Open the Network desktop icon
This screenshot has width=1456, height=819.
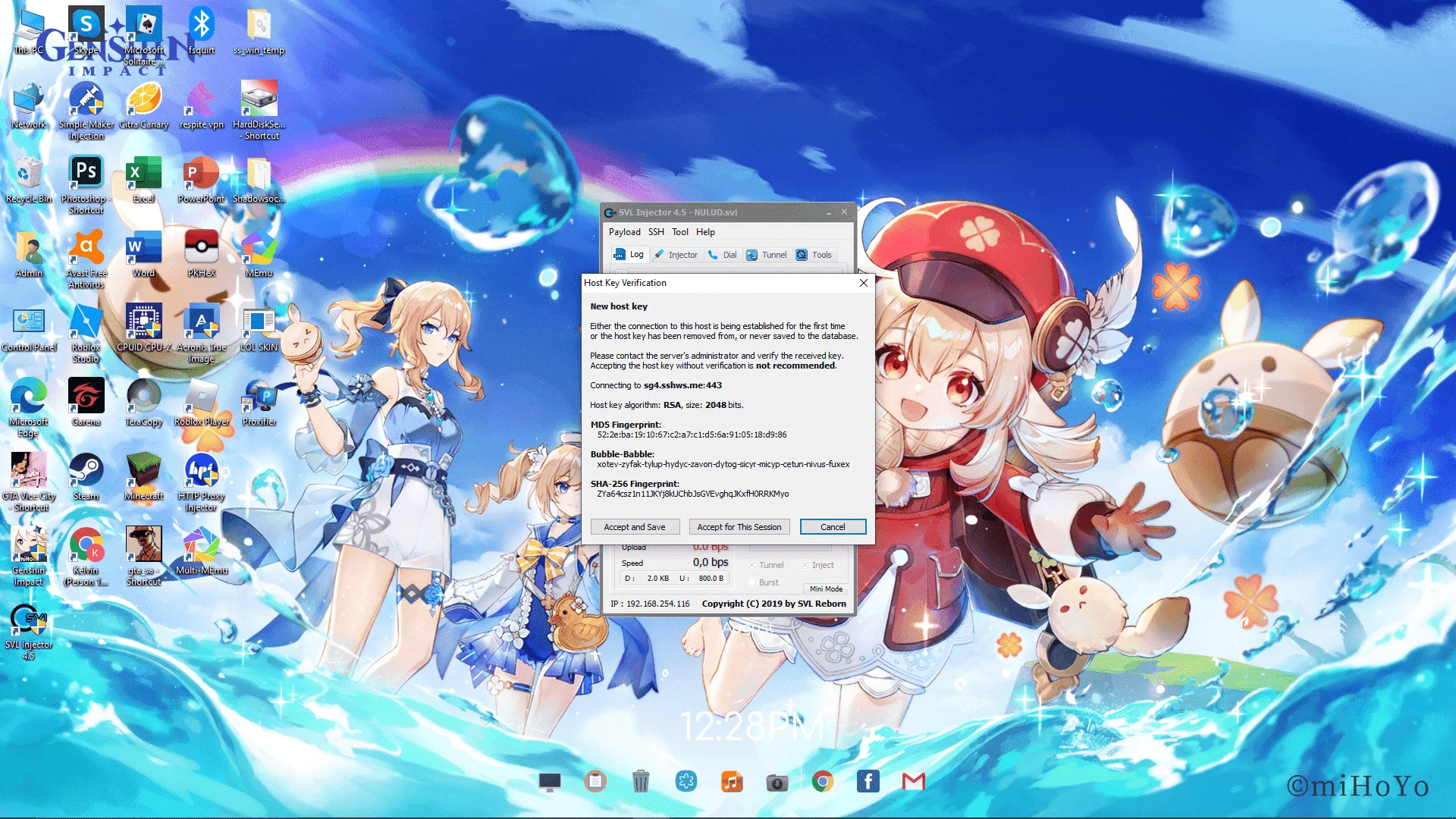point(29,106)
